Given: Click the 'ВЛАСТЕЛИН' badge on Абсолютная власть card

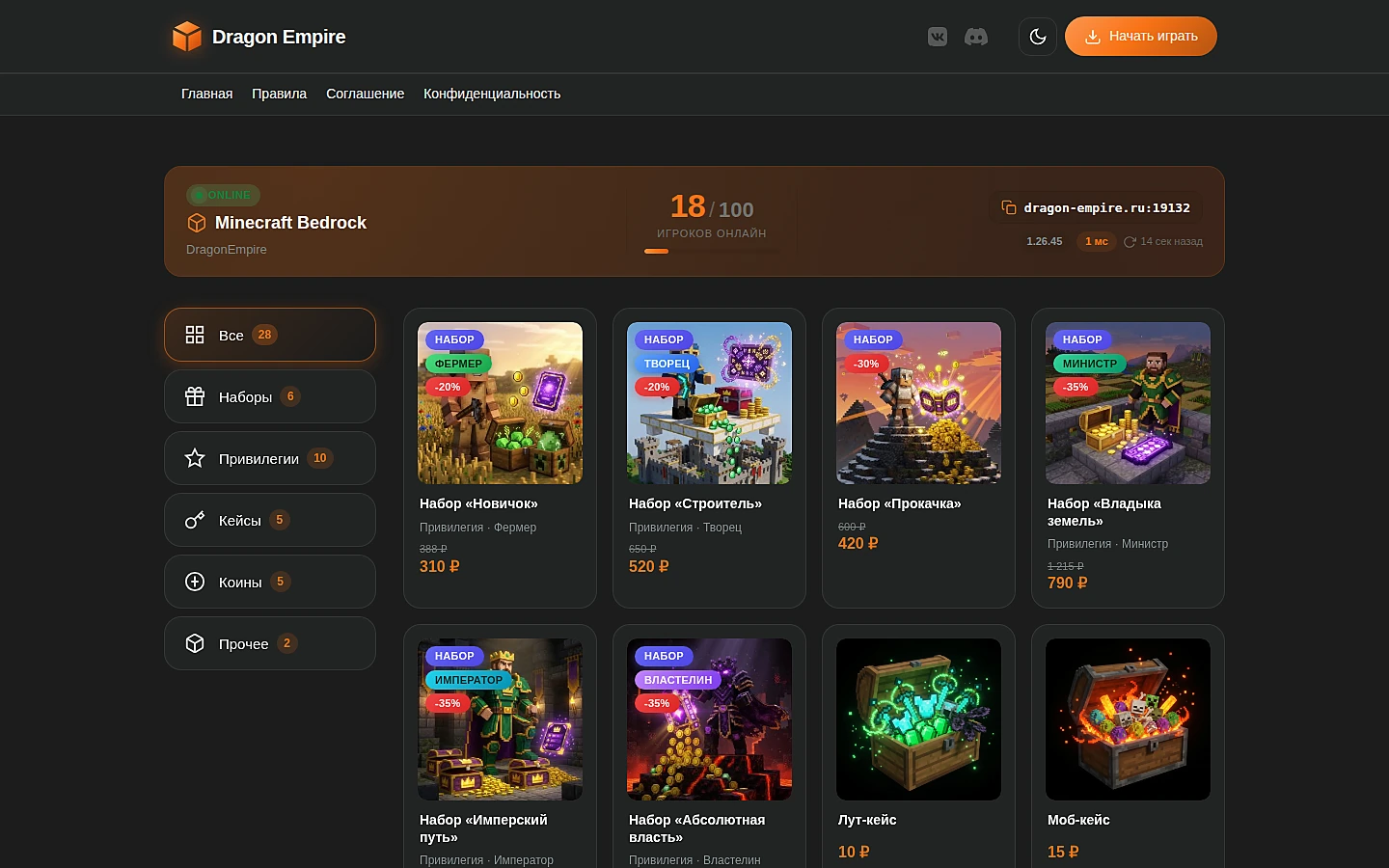Looking at the screenshot, I should [678, 680].
